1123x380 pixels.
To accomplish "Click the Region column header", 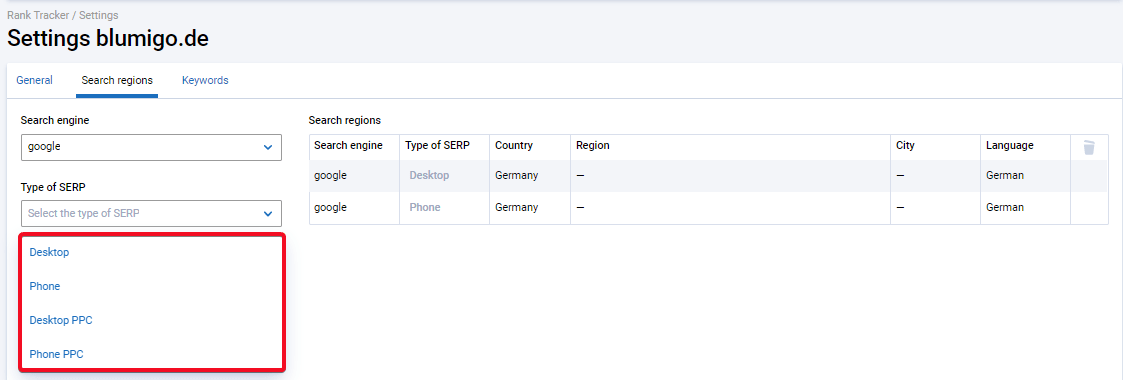I will [x=592, y=145].
